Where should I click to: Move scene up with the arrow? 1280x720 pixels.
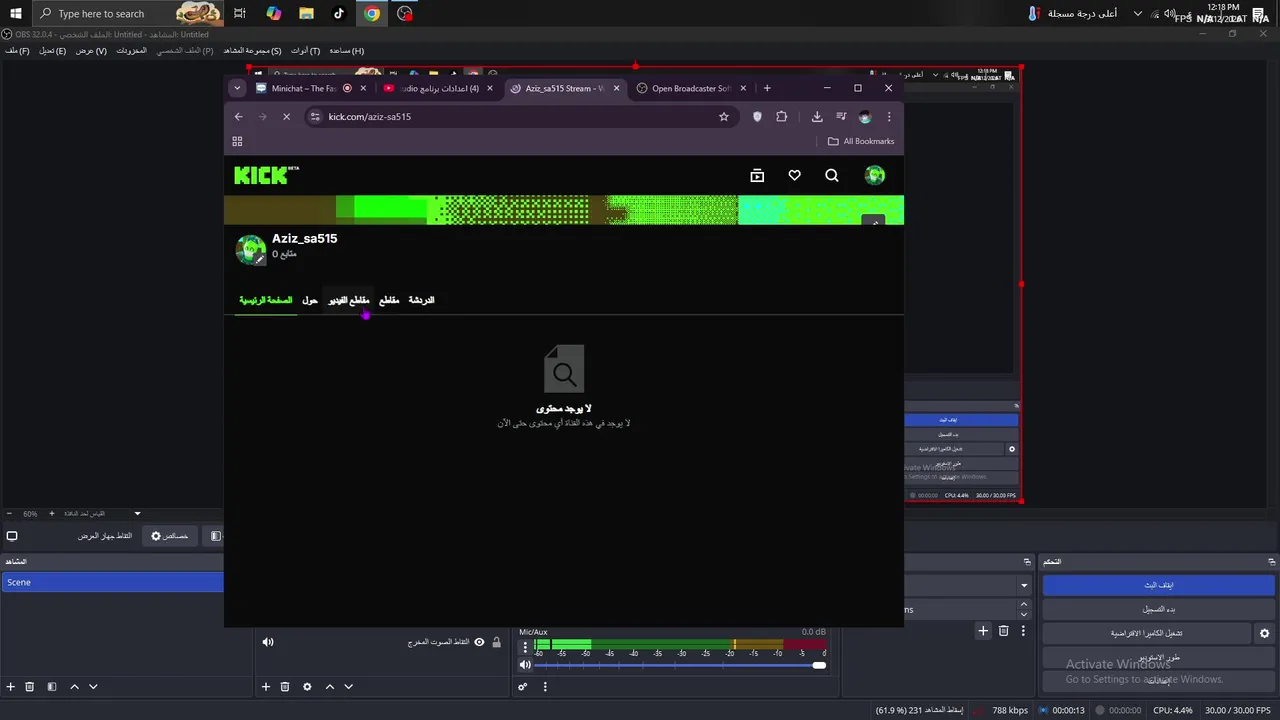coord(74,687)
